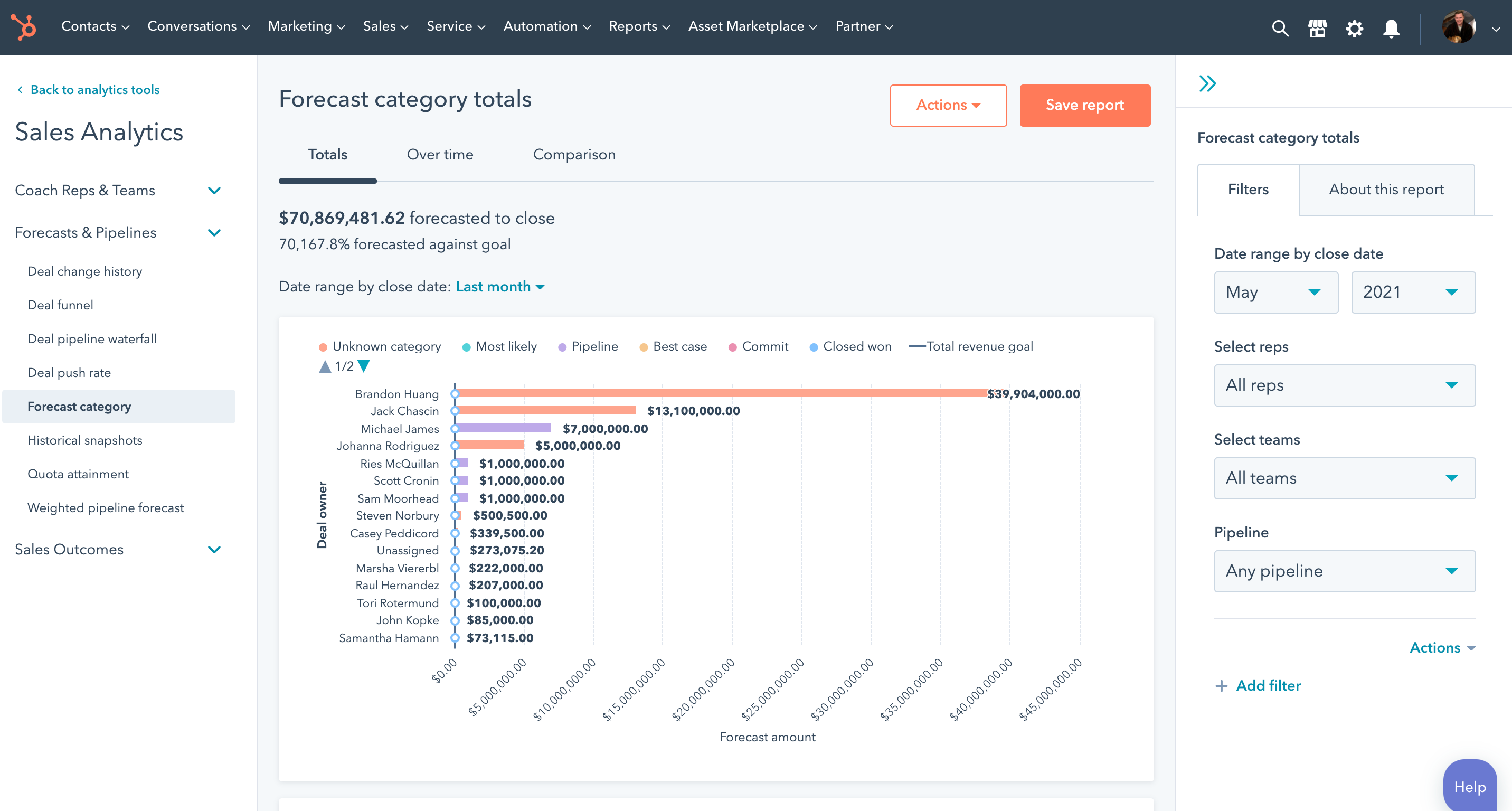Select May in the month selector
The width and height of the screenshot is (1512, 811).
tap(1275, 292)
